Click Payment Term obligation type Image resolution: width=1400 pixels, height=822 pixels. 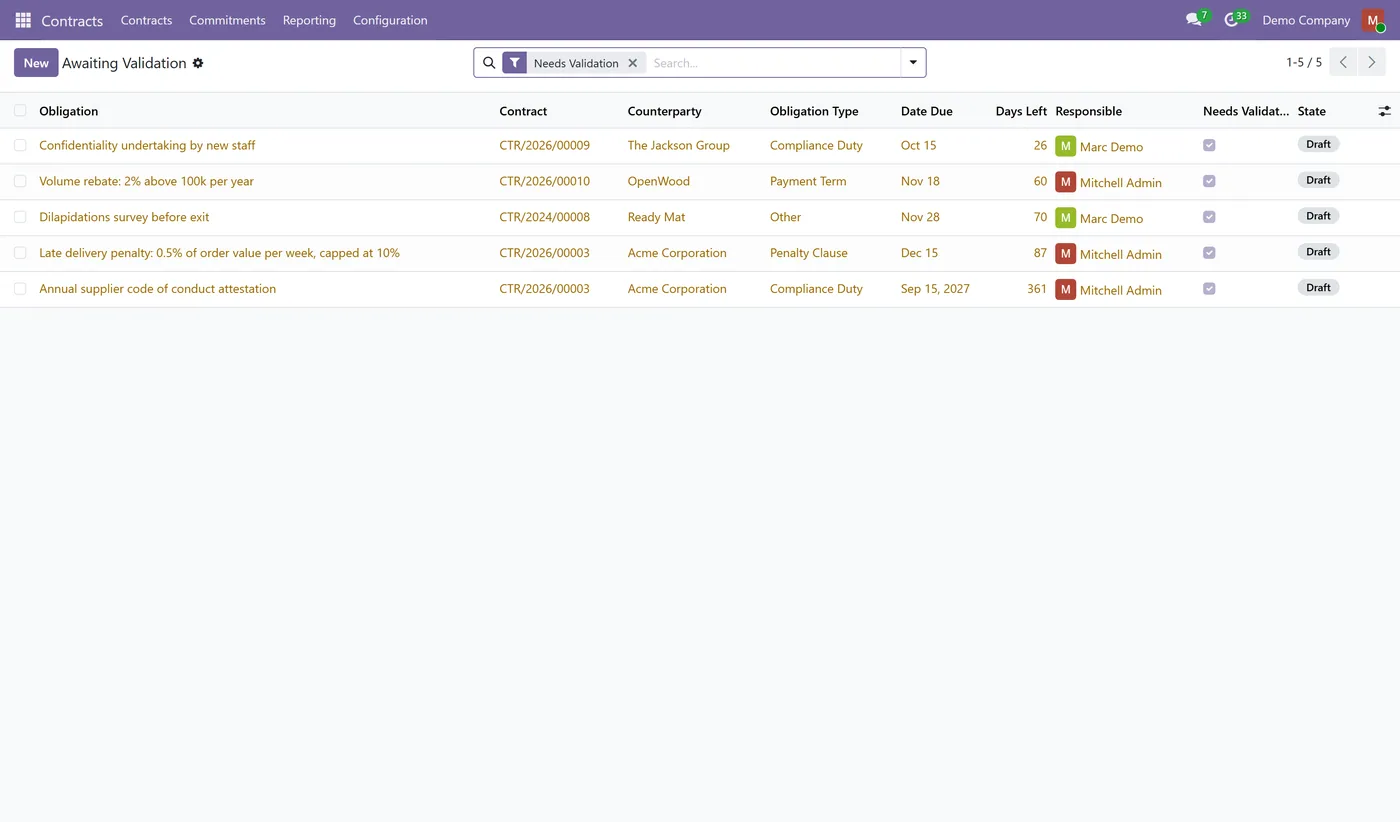[808, 181]
